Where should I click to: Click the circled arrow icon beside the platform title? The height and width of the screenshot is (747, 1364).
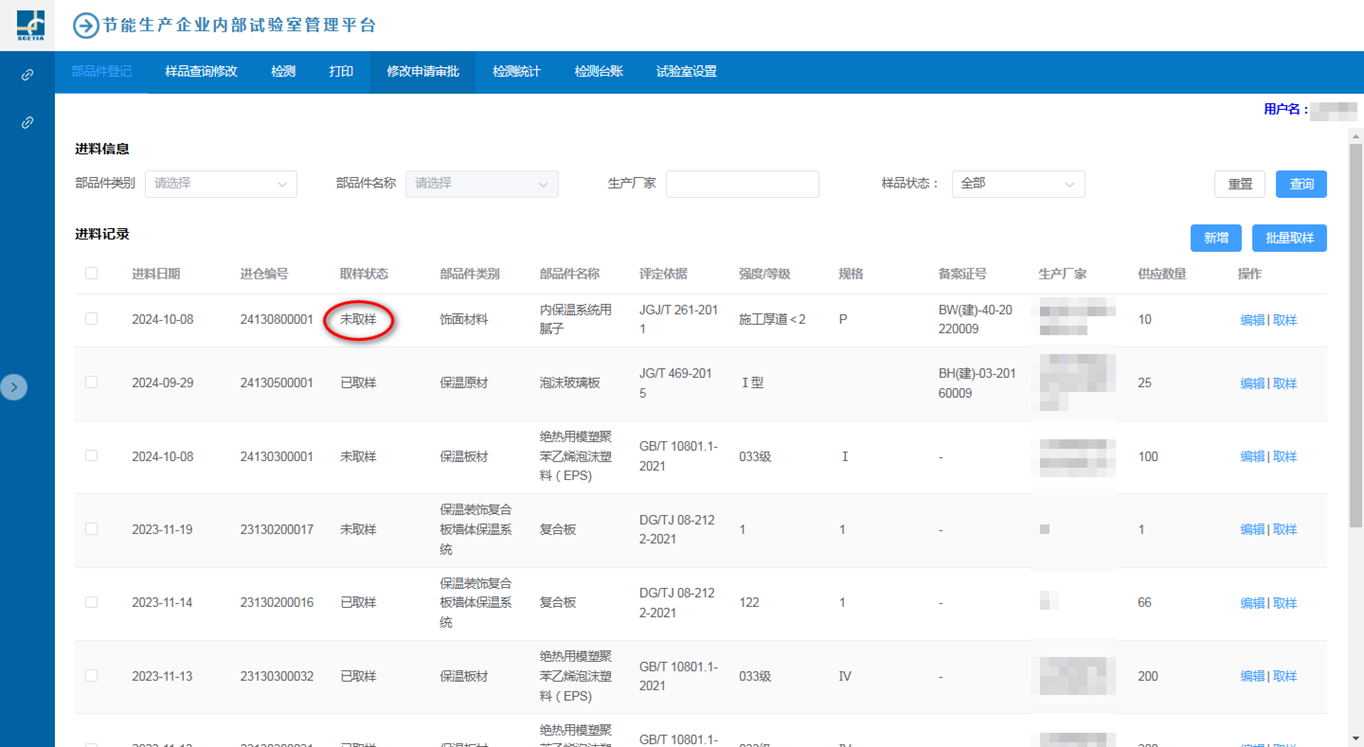point(86,26)
